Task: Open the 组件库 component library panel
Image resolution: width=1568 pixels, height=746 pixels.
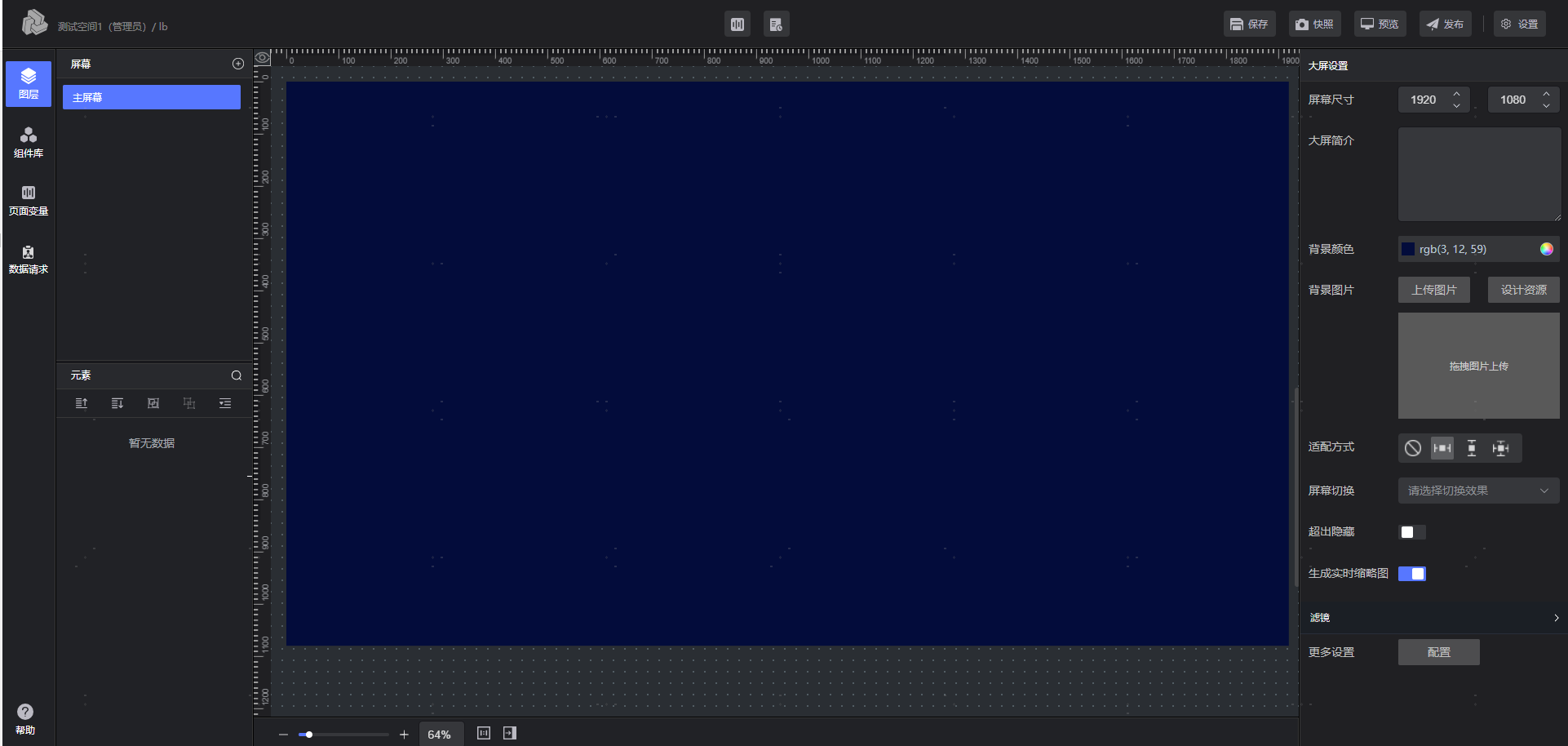Action: (x=29, y=142)
